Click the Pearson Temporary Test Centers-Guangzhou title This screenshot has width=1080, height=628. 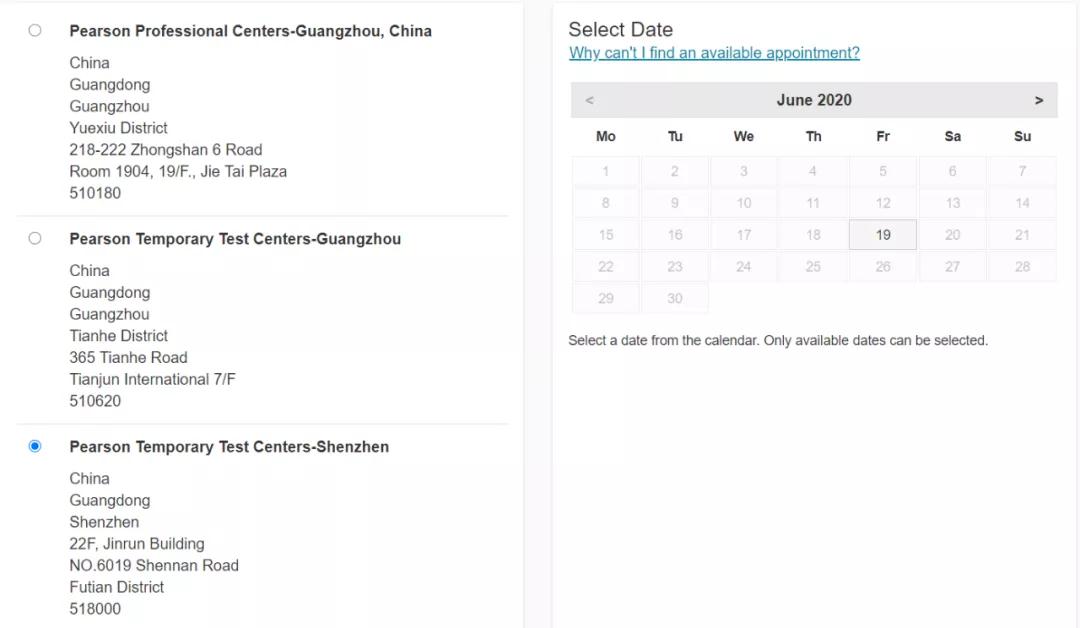[235, 239]
